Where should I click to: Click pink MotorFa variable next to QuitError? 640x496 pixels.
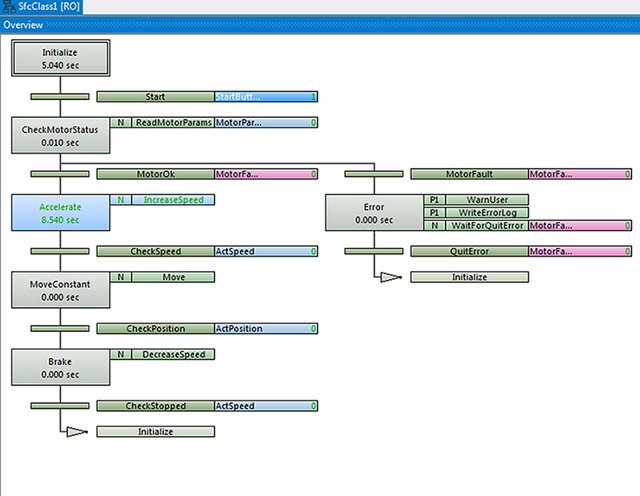(580, 251)
